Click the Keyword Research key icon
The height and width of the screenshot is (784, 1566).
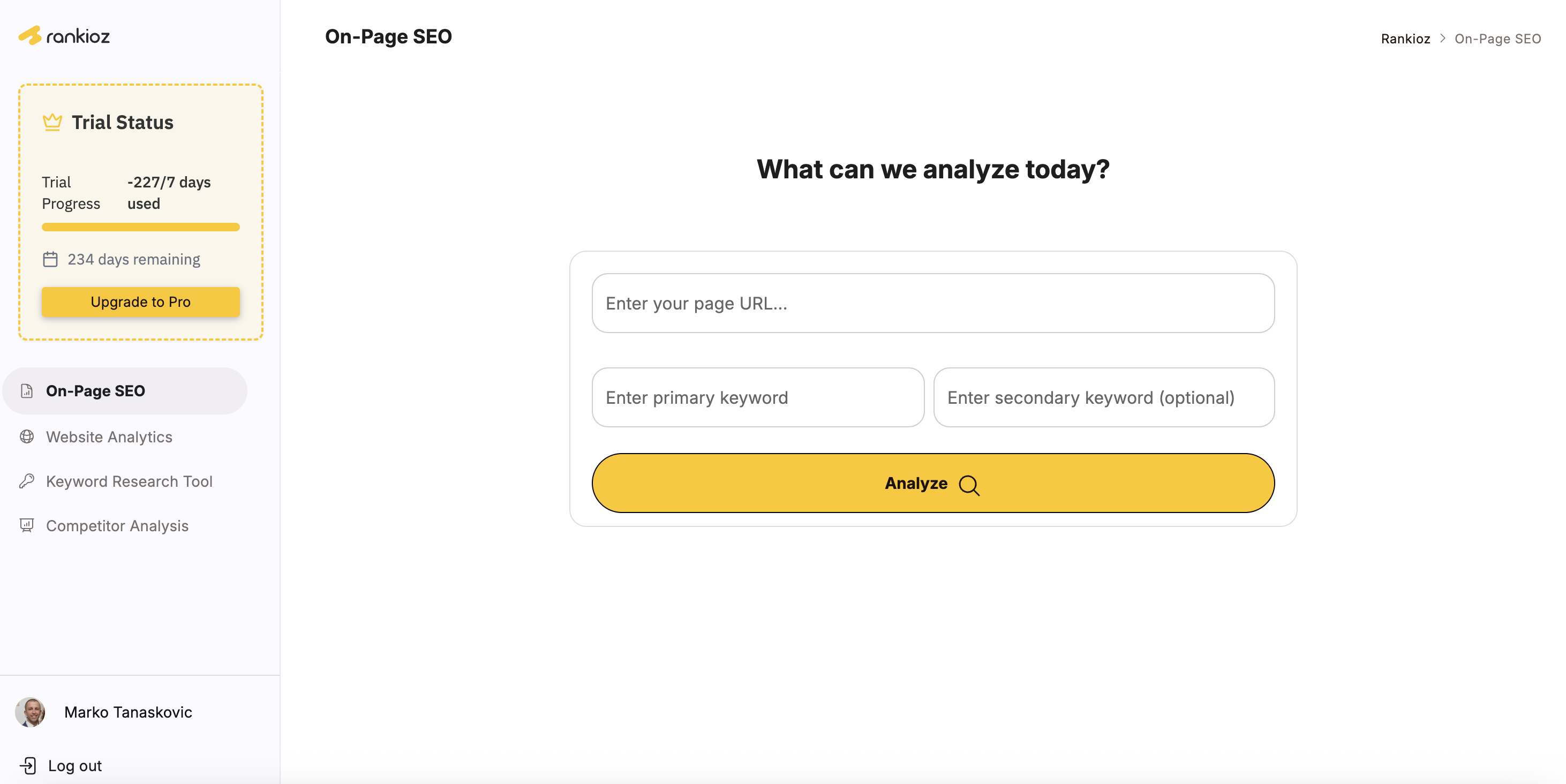click(x=27, y=481)
